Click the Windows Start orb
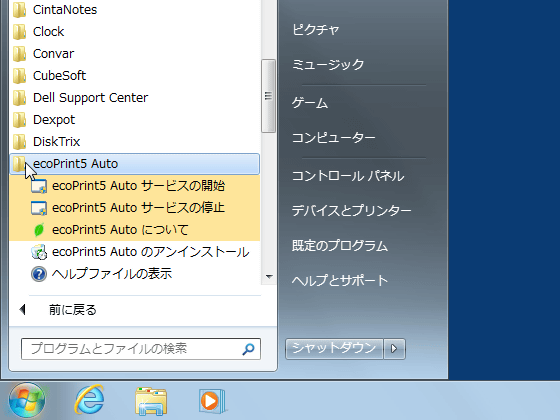The image size is (560, 420). pyautogui.click(x=27, y=400)
